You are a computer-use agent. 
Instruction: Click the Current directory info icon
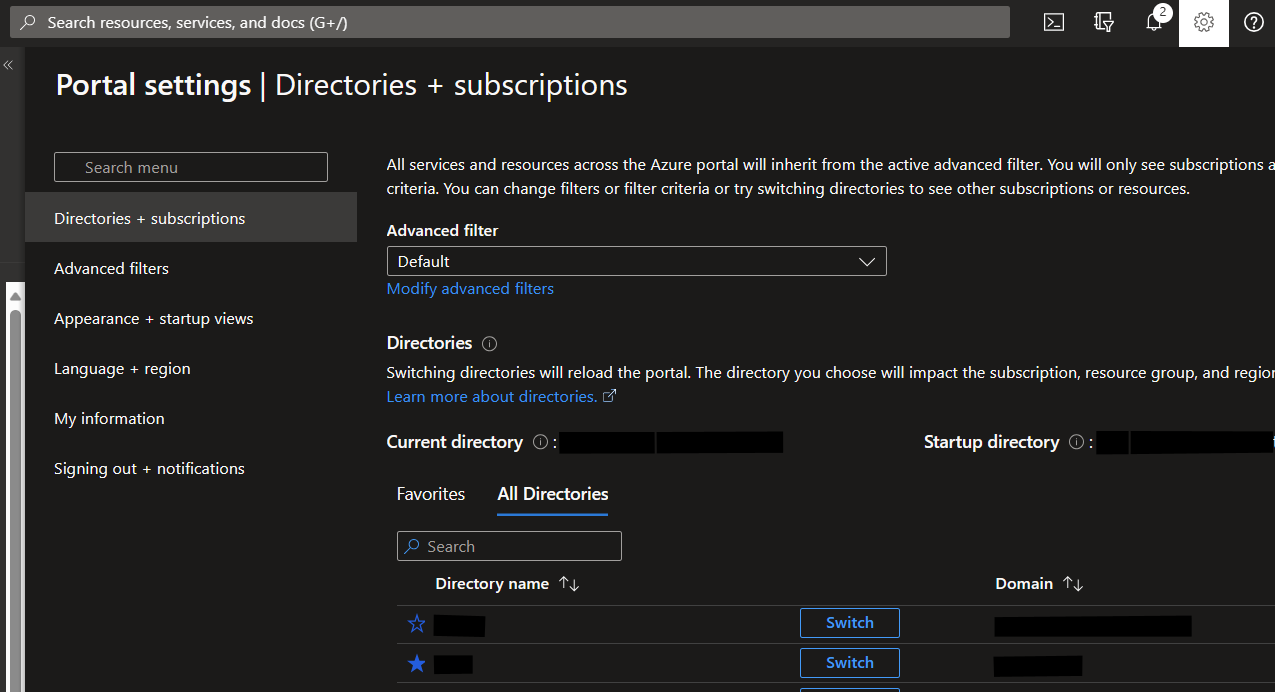540,442
